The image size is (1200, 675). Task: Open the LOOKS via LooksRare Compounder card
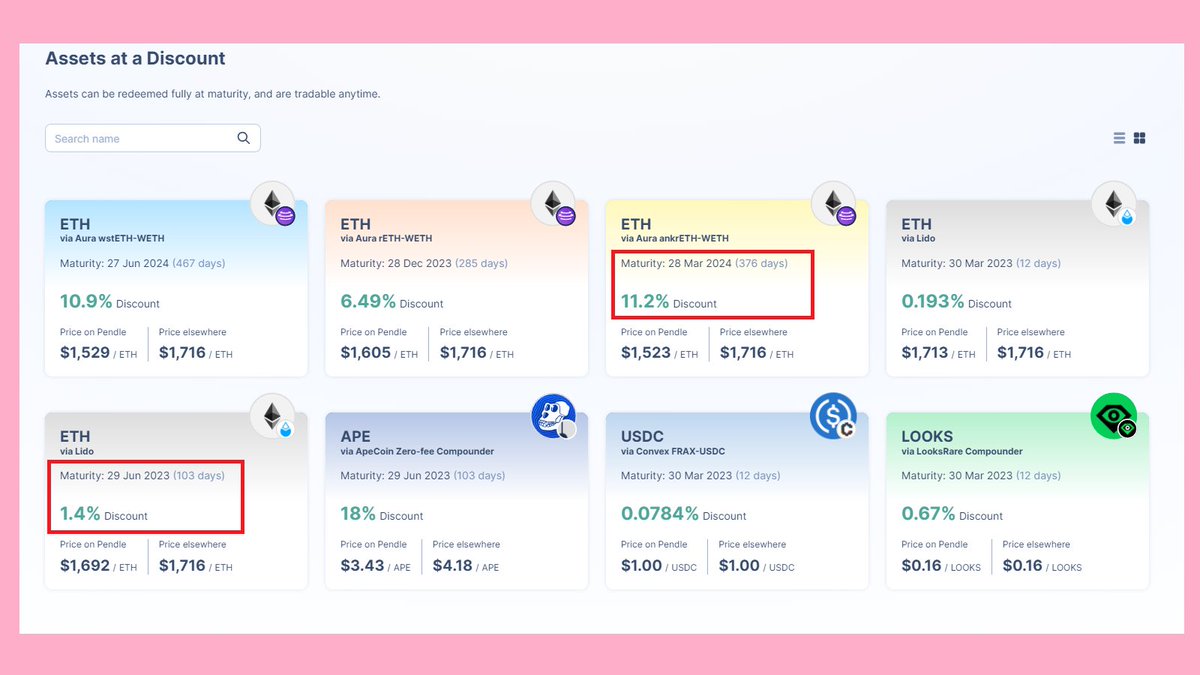[x=1017, y=501]
